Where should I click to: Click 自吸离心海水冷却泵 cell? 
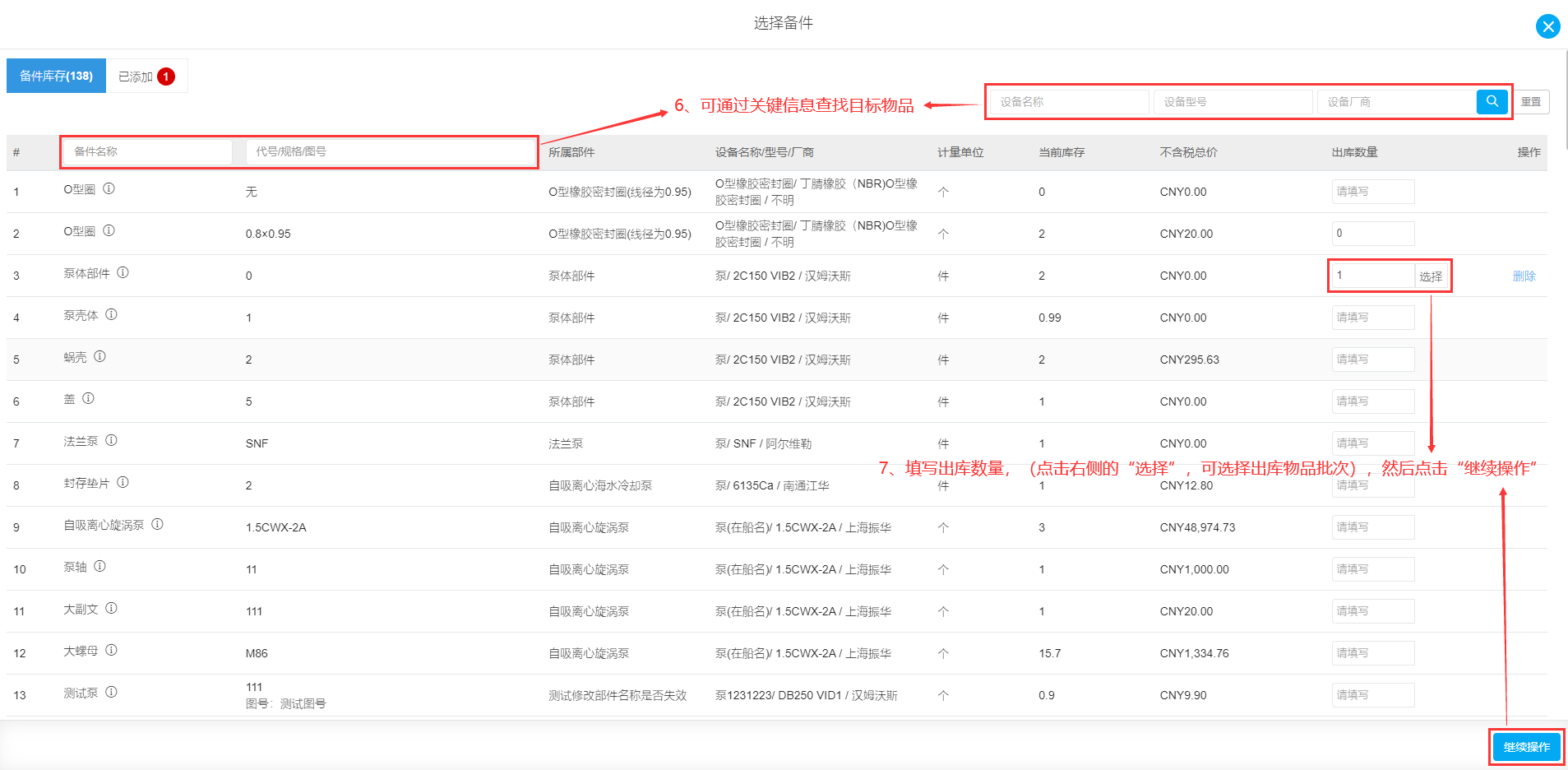600,485
